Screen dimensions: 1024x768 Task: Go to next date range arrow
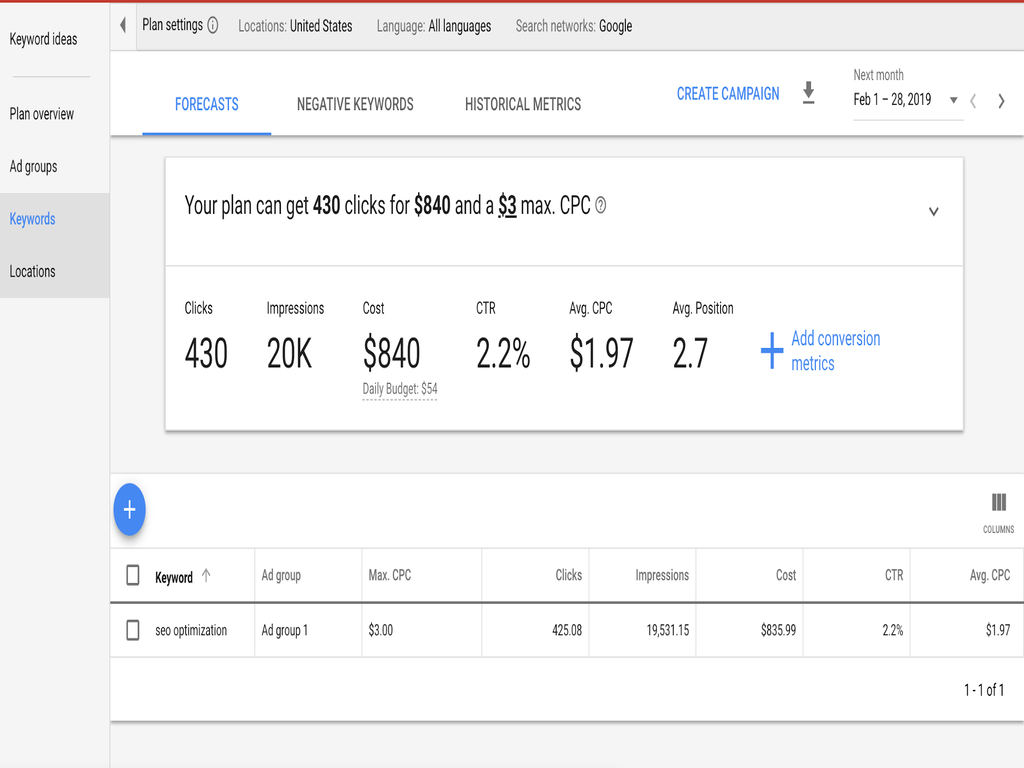(1001, 101)
